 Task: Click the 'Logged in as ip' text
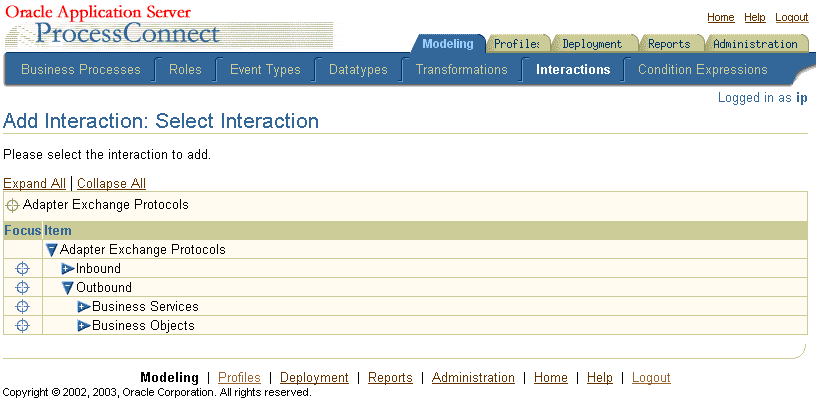(762, 97)
